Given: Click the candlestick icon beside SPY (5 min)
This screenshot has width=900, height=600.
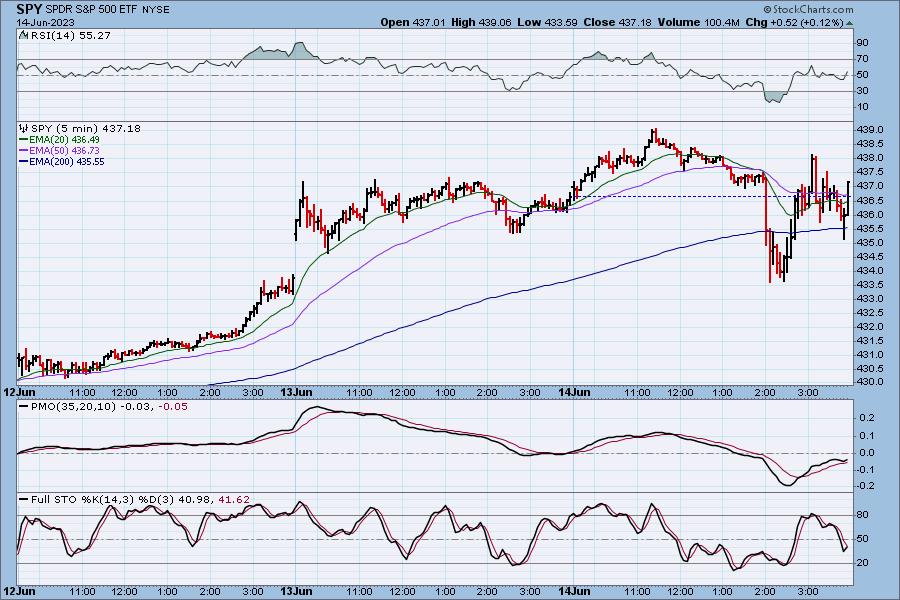Looking at the screenshot, I should coord(24,128).
